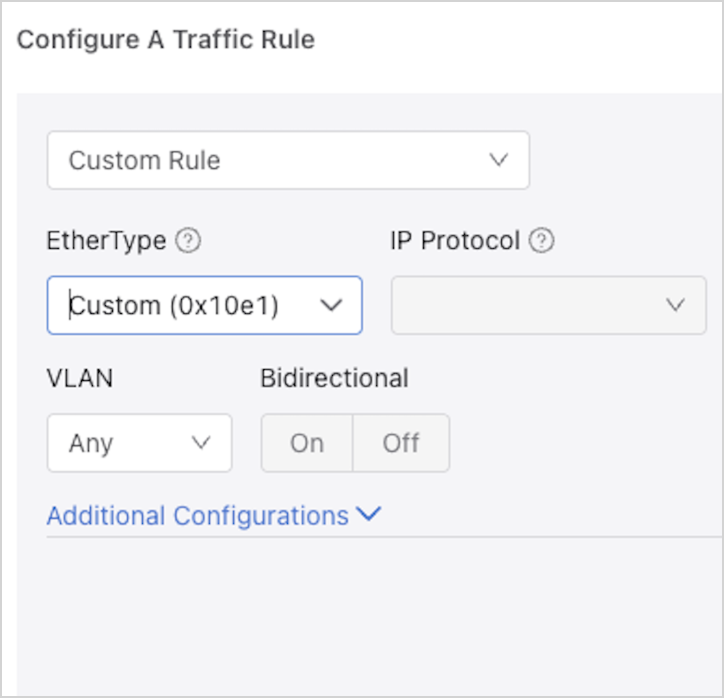Click the chevron arrow in IP Protocol box
This screenshot has width=724, height=698.
click(x=676, y=305)
